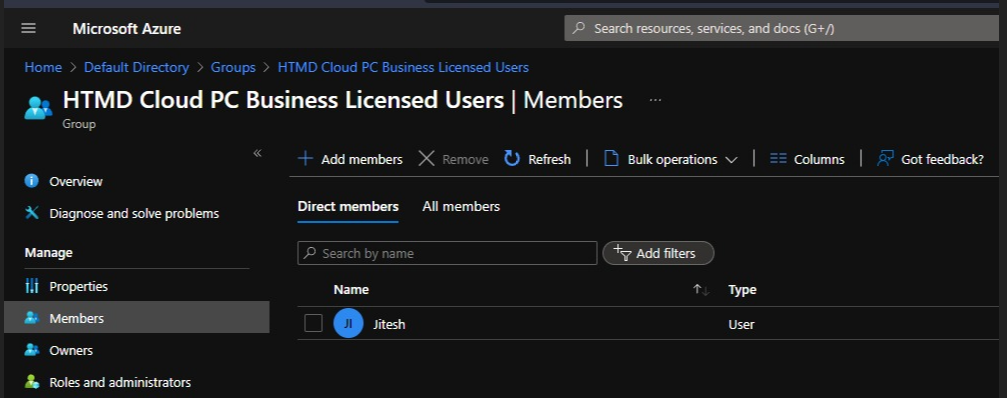Click the Columns list icon

tap(778, 159)
